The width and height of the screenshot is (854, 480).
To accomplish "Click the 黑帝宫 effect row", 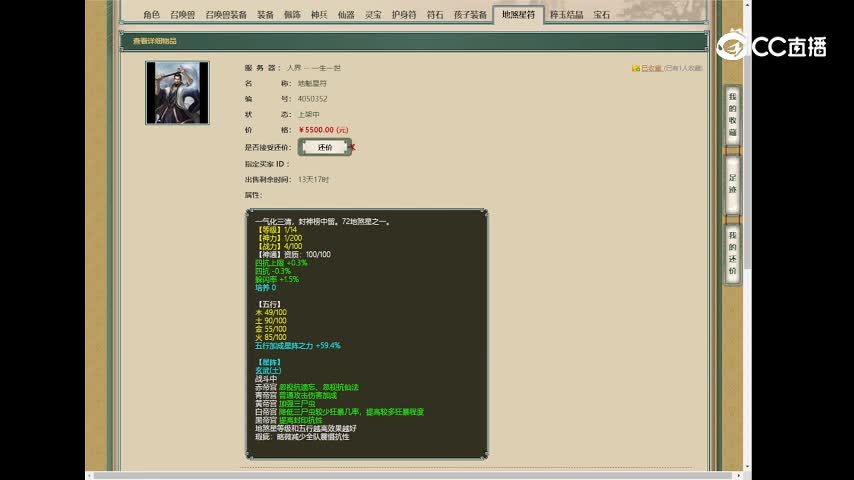I will [288, 420].
